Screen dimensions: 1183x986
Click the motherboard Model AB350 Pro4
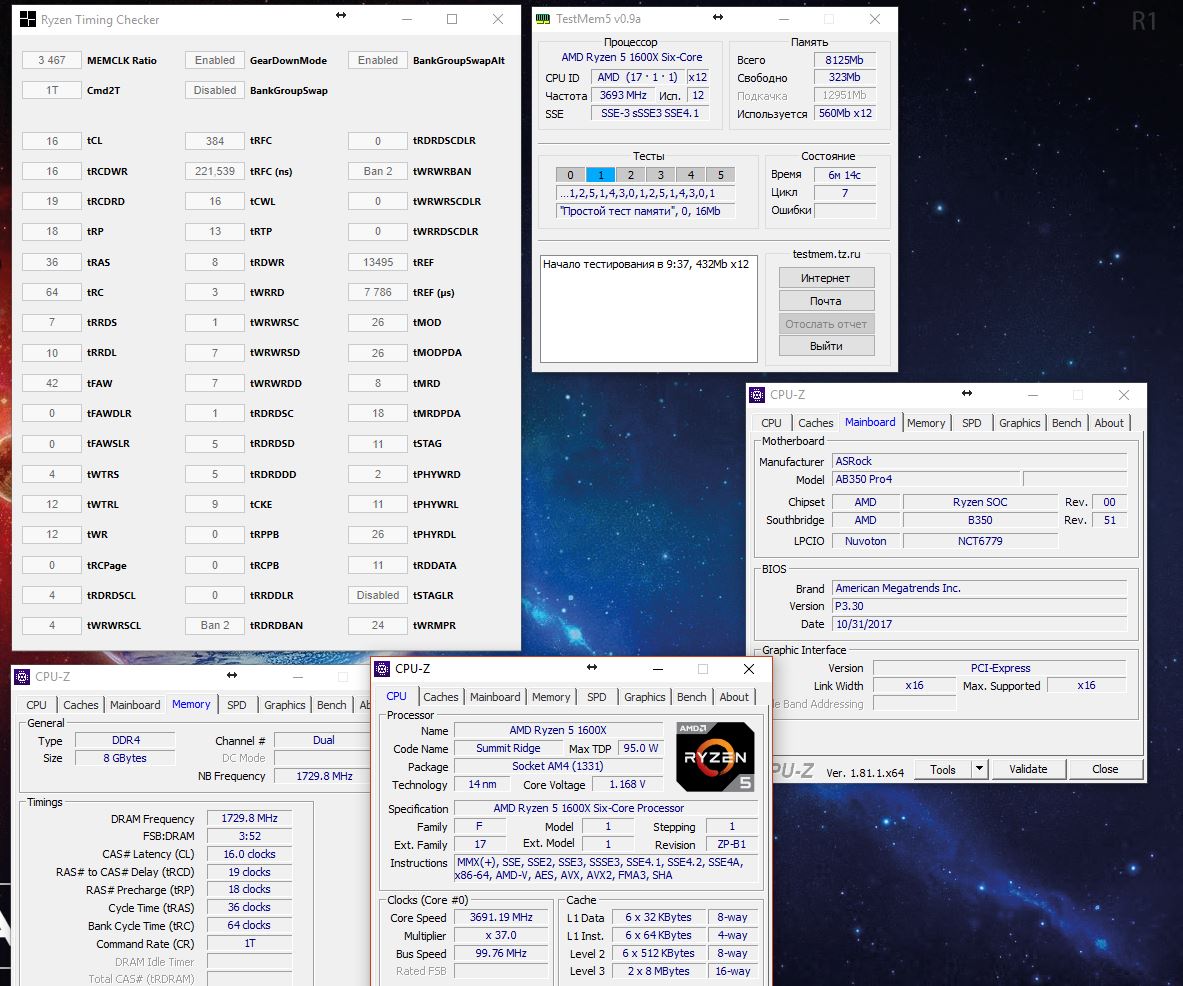point(926,479)
